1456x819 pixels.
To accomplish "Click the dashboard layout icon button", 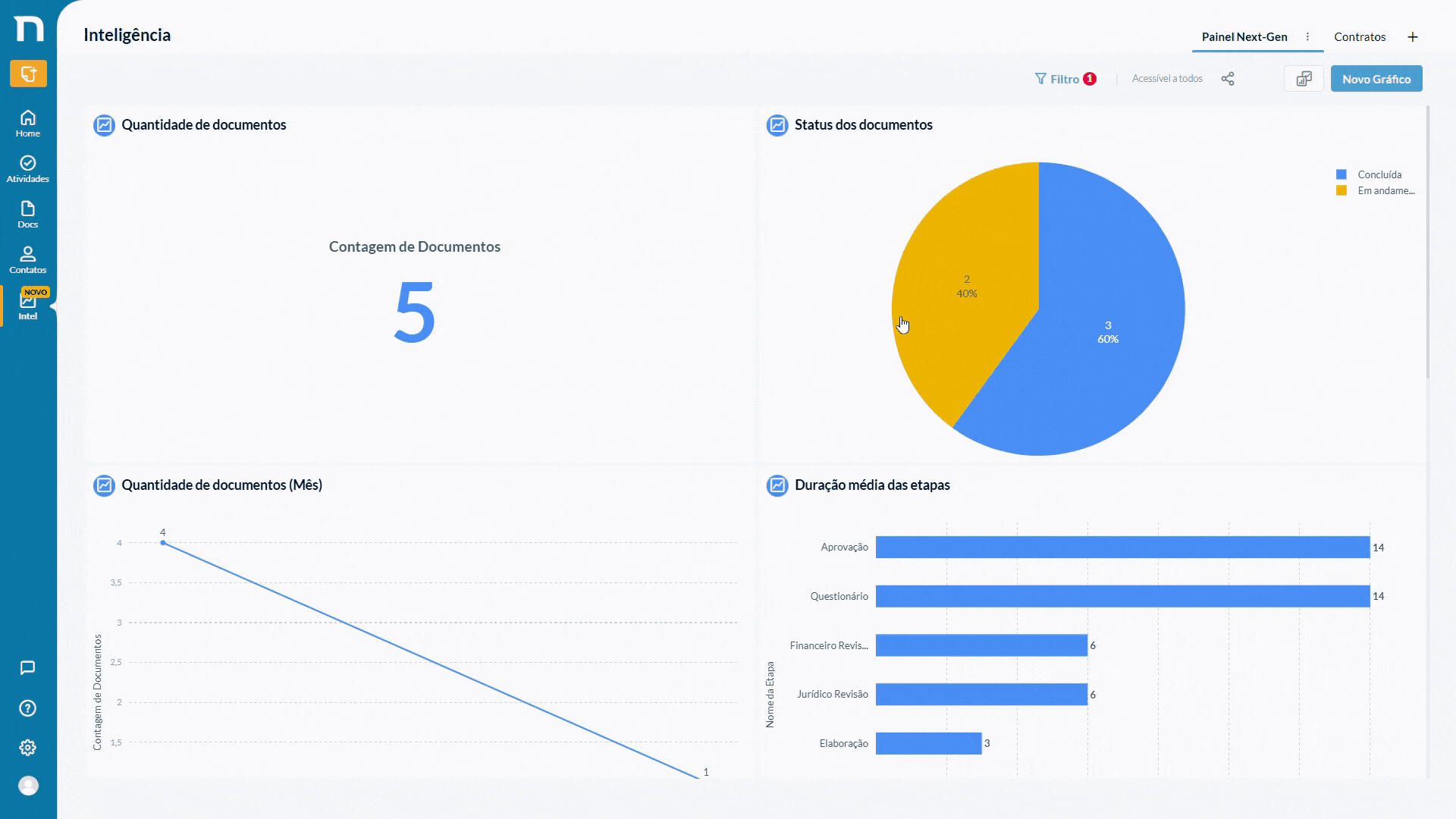I will point(1304,79).
